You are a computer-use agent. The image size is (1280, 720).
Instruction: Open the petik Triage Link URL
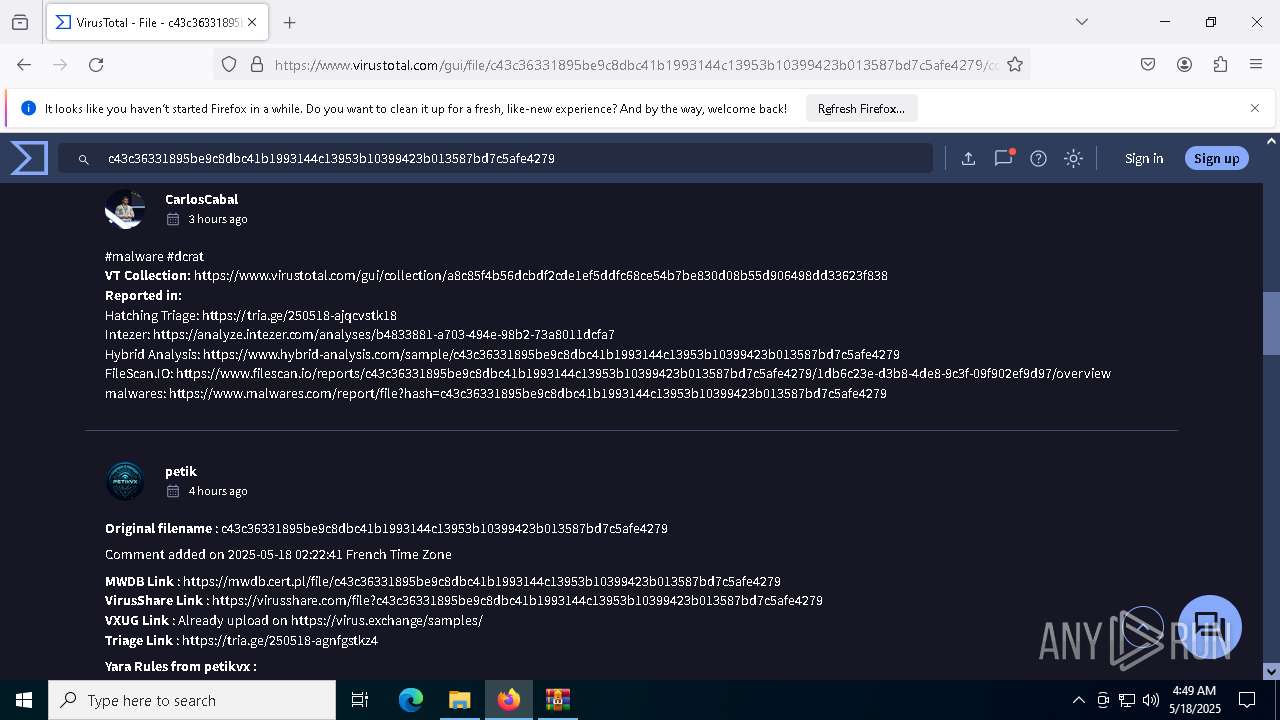pos(280,640)
